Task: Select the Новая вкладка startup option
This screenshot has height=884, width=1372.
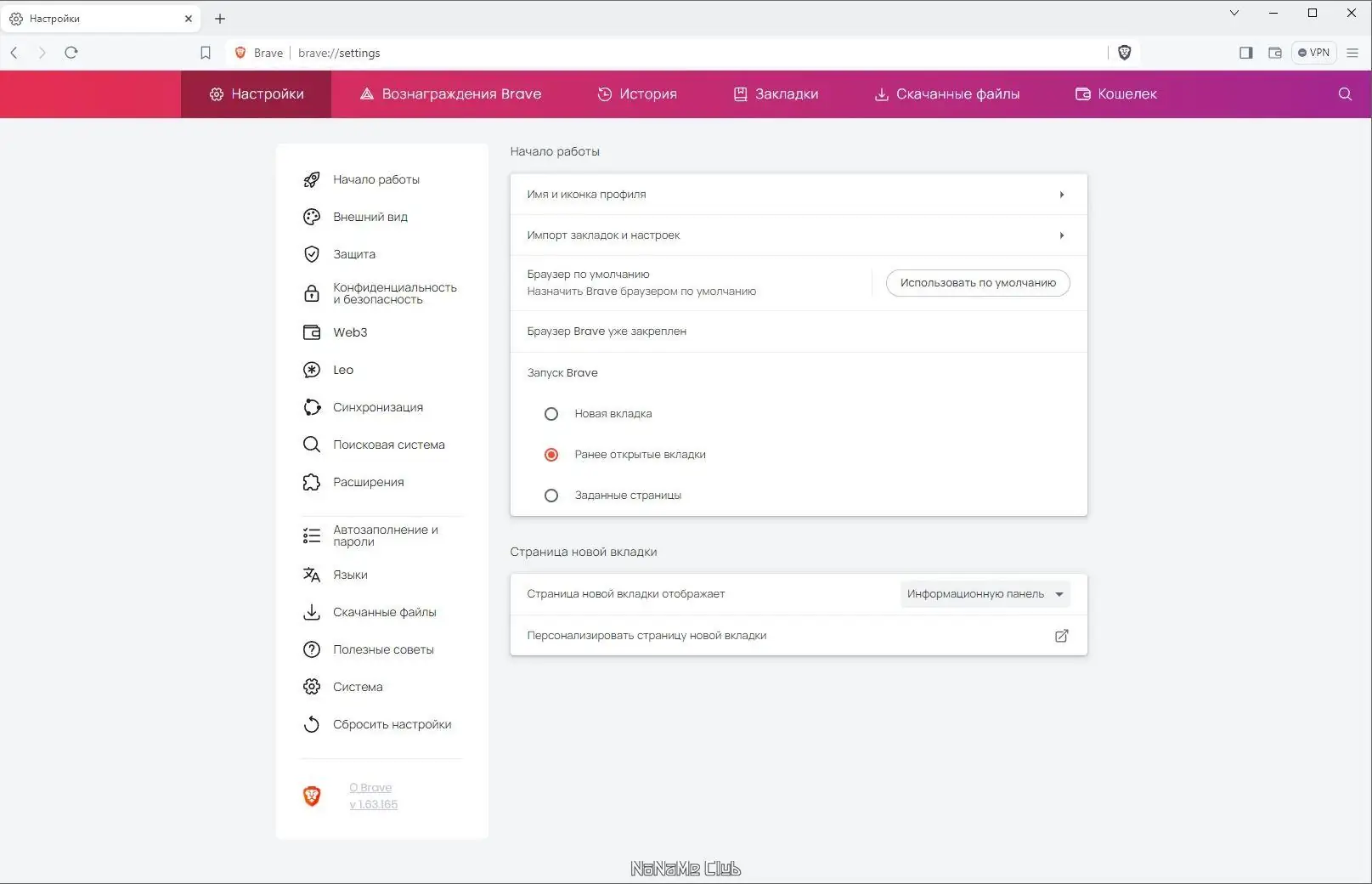Action: coord(551,414)
